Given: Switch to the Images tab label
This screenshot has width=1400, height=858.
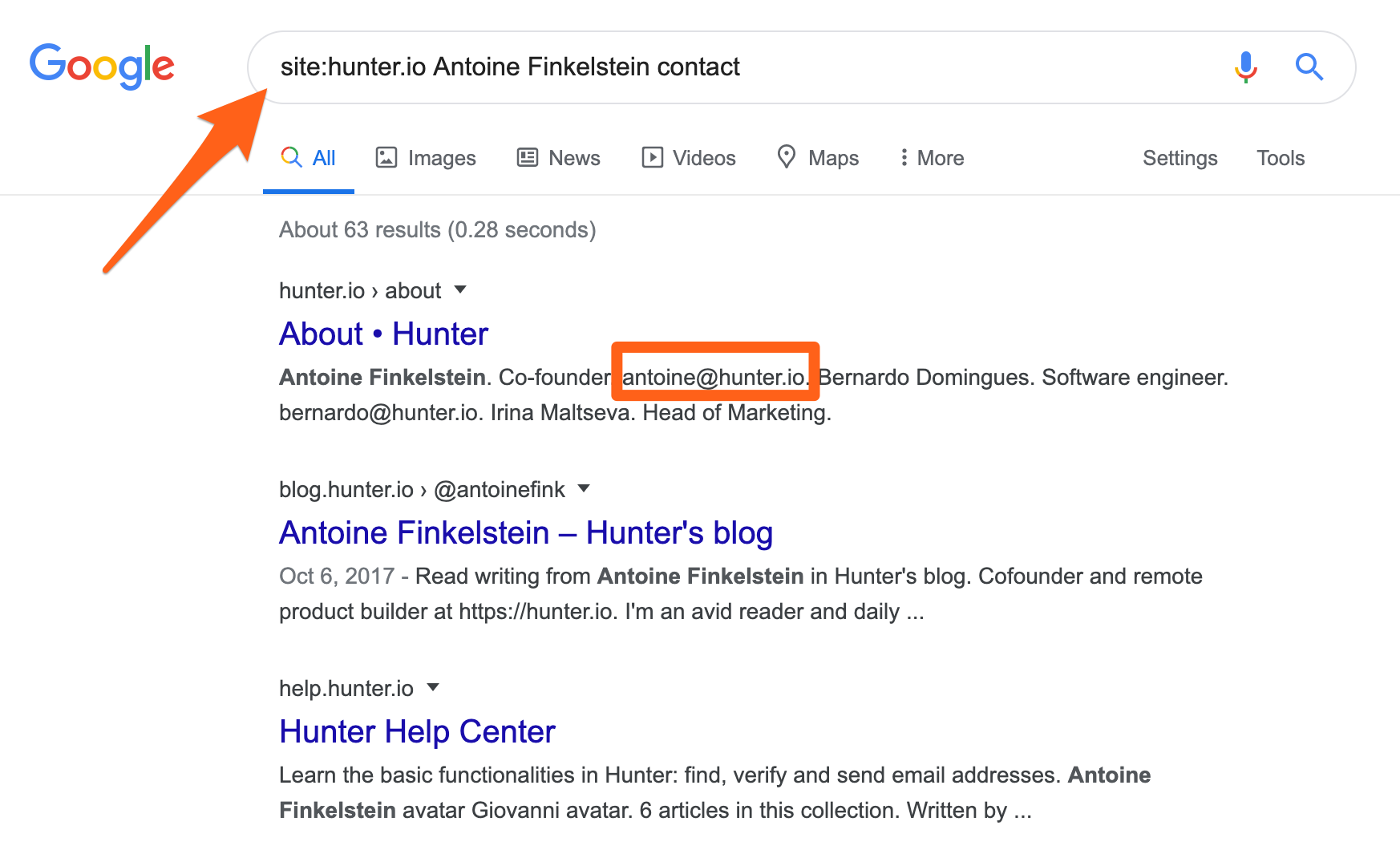Looking at the screenshot, I should tap(442, 158).
